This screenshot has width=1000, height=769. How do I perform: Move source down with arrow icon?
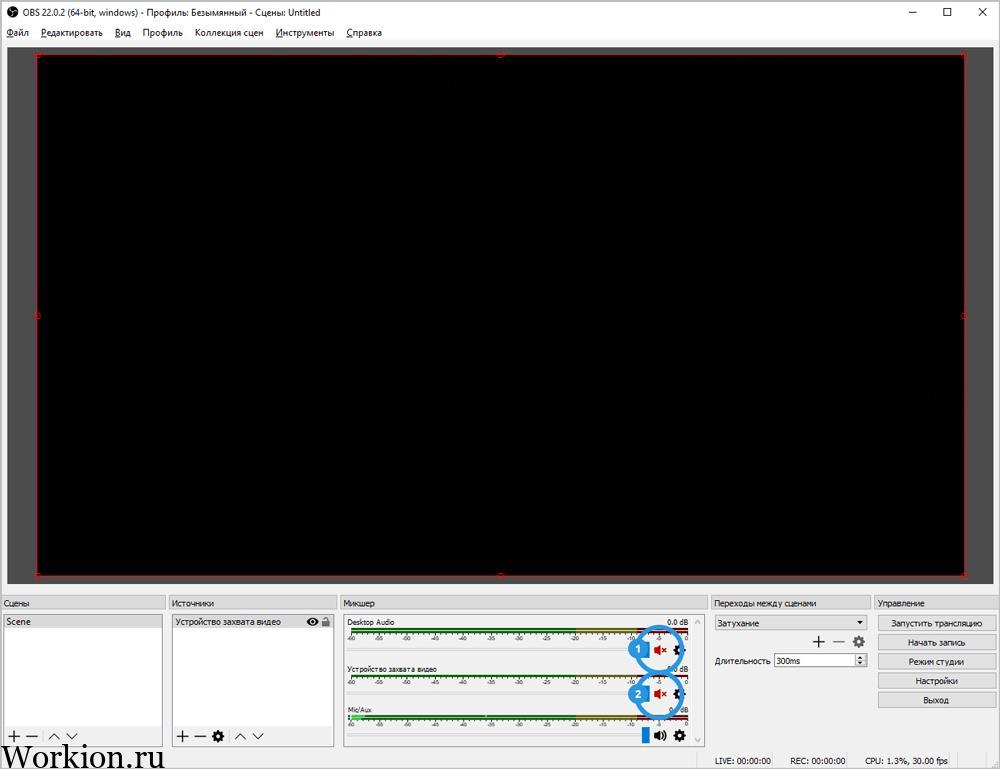[258, 736]
